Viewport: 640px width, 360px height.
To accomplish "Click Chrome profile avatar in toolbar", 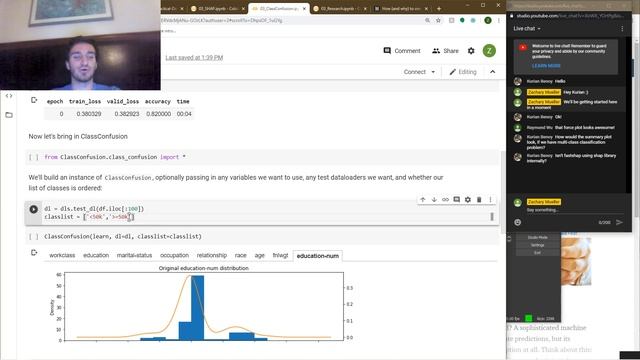I will tap(487, 20).
